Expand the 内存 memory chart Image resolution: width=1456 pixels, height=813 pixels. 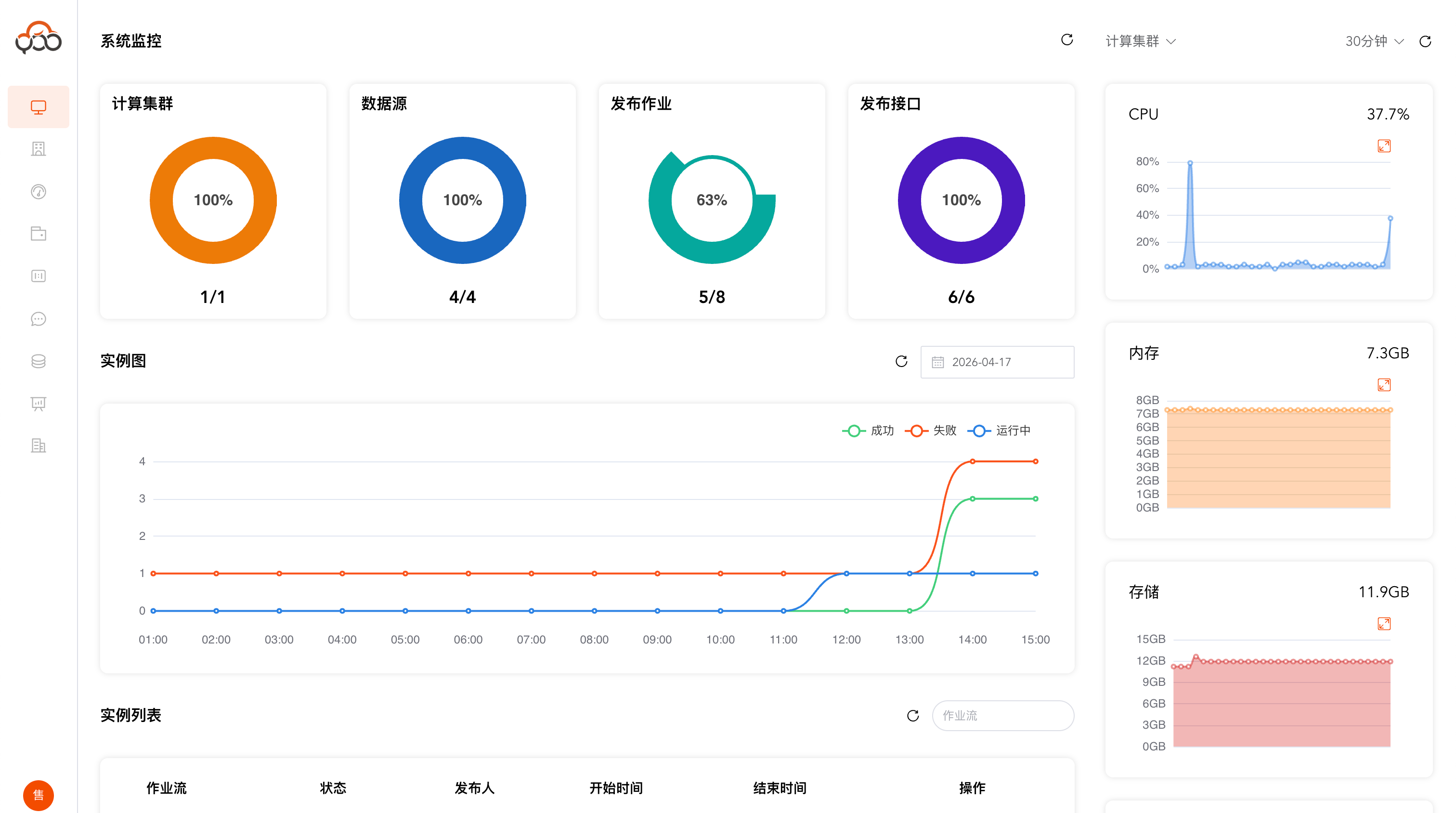(x=1384, y=385)
